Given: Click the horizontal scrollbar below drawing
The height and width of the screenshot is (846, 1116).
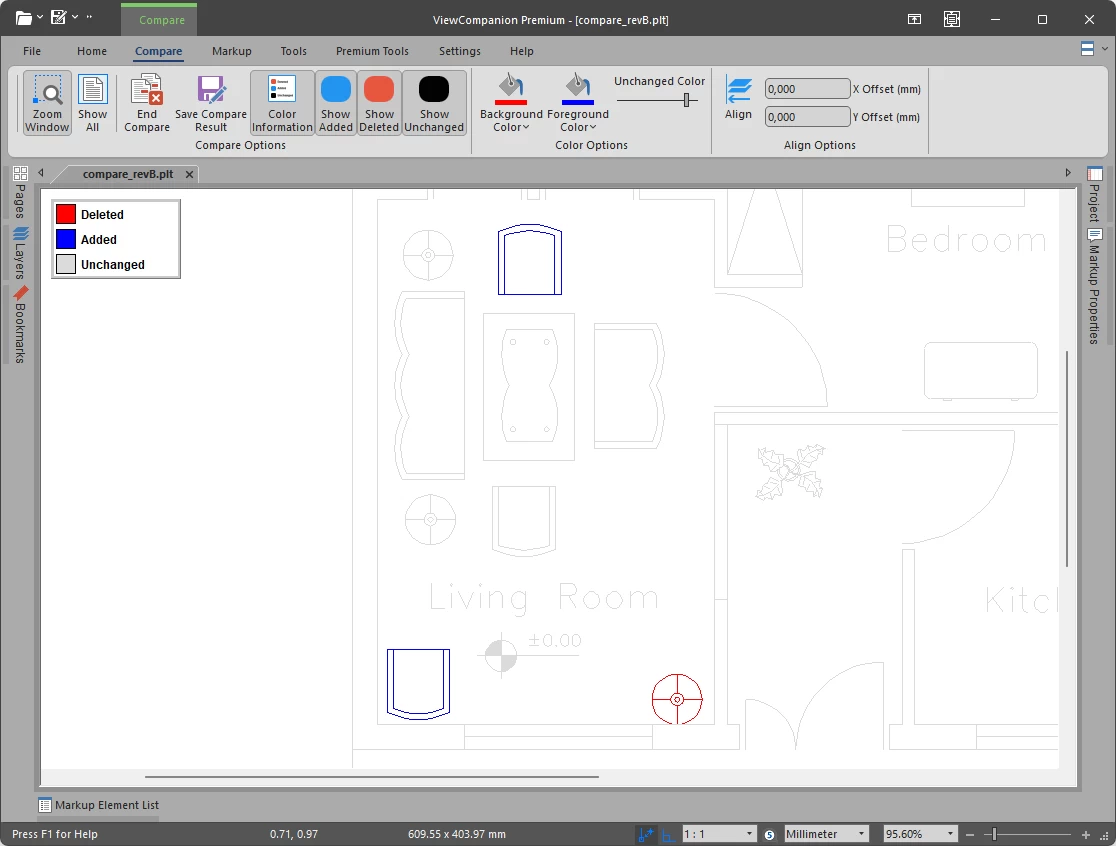Looking at the screenshot, I should [x=372, y=777].
